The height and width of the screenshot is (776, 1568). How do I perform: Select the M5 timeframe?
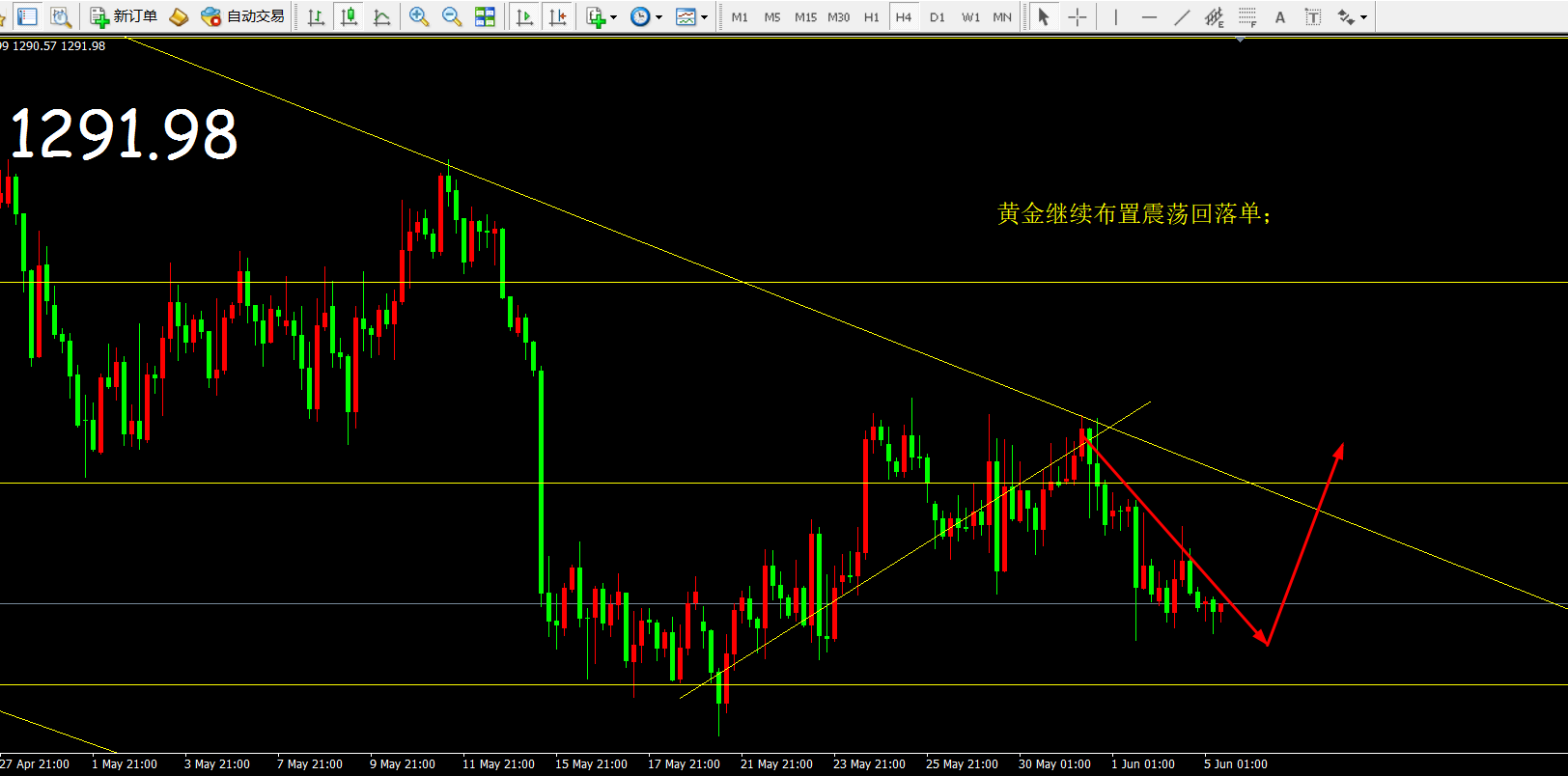pos(772,17)
